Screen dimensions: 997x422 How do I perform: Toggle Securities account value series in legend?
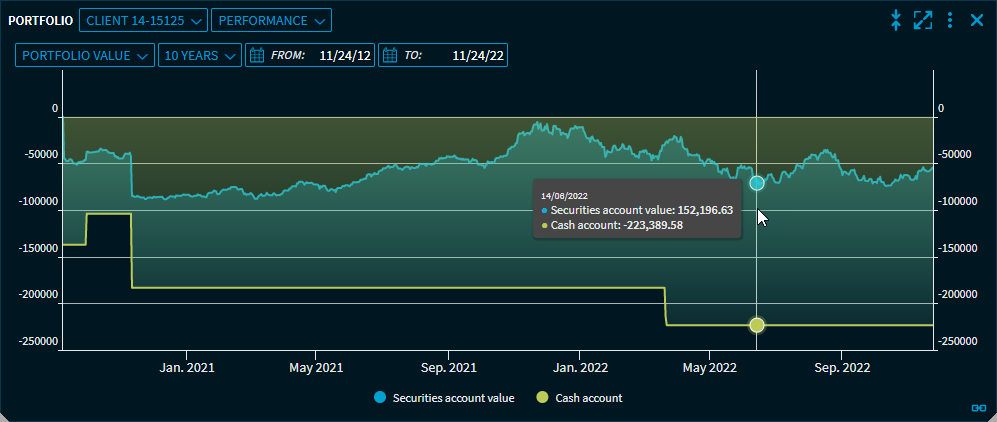pyautogui.click(x=456, y=398)
